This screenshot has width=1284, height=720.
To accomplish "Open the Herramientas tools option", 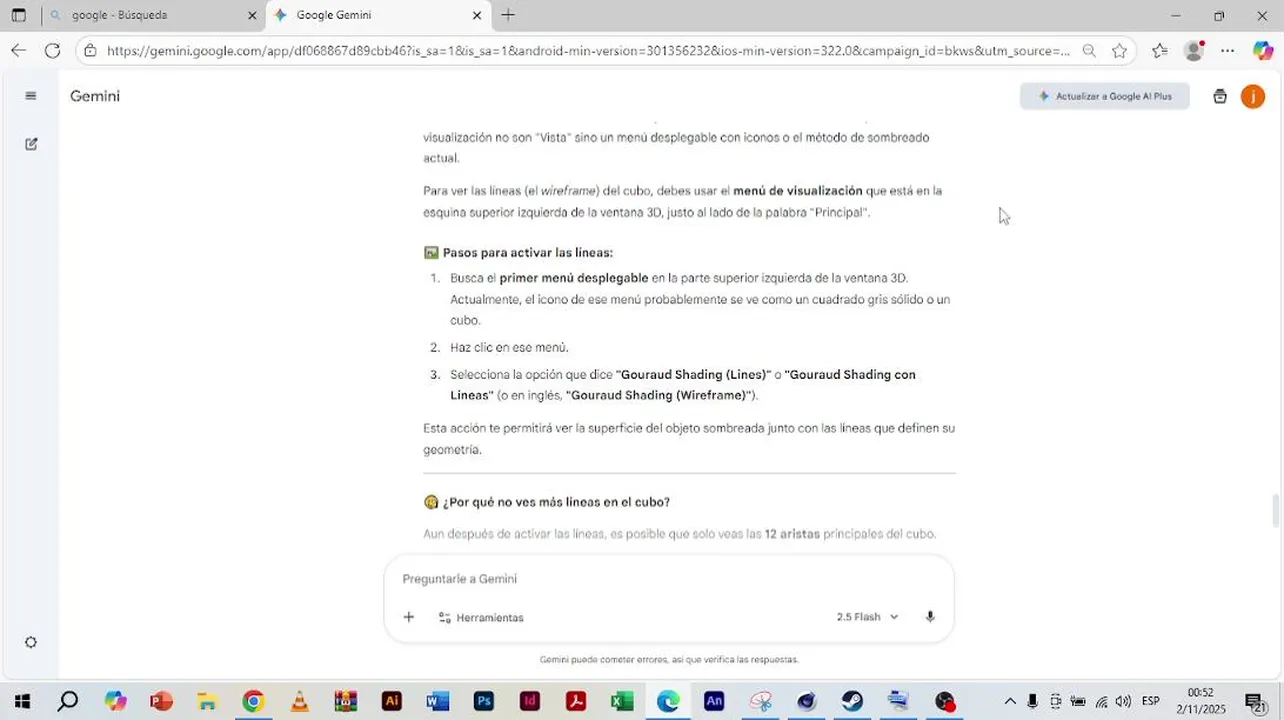I will coord(481,617).
